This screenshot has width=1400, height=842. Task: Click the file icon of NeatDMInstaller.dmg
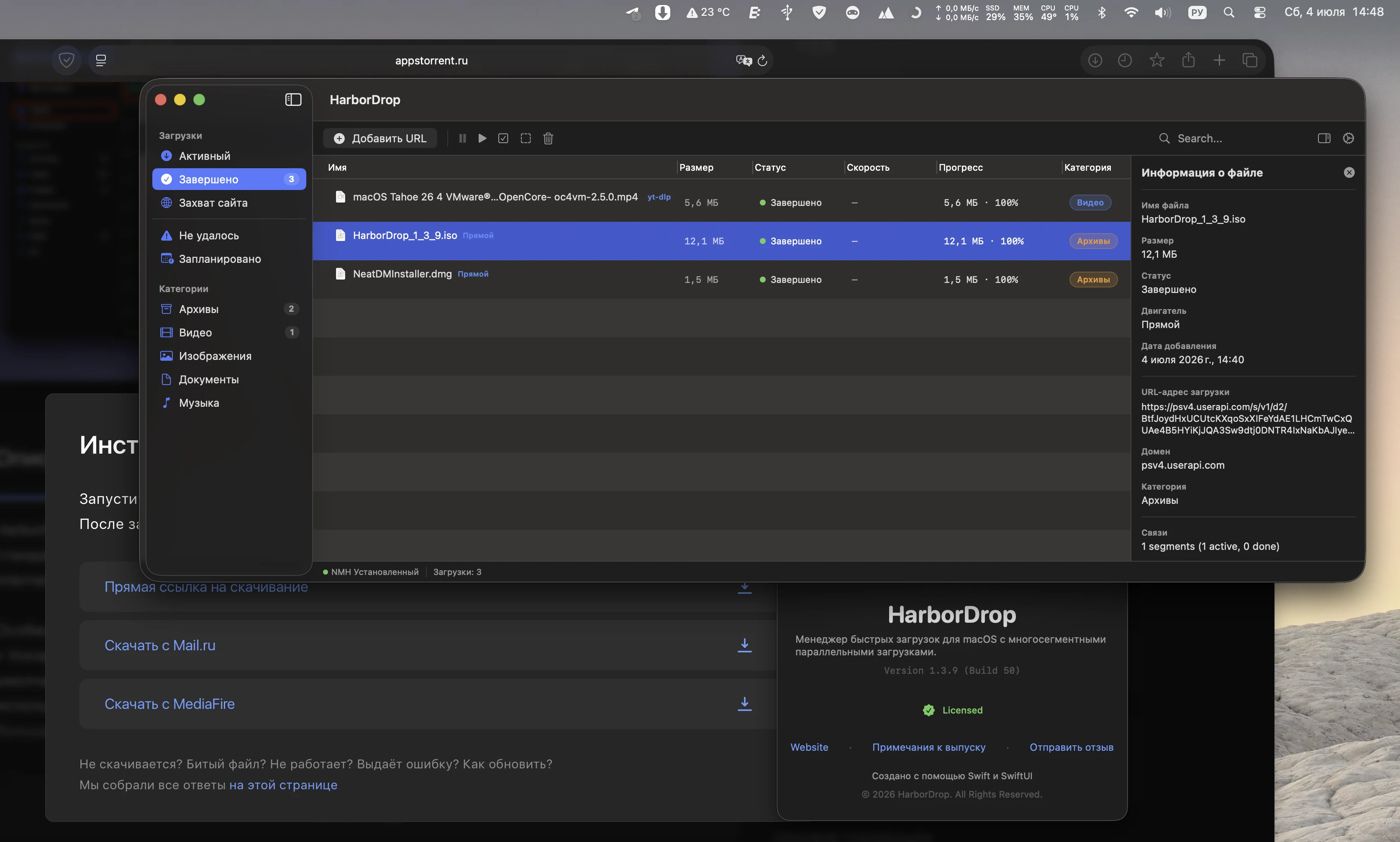(x=340, y=274)
